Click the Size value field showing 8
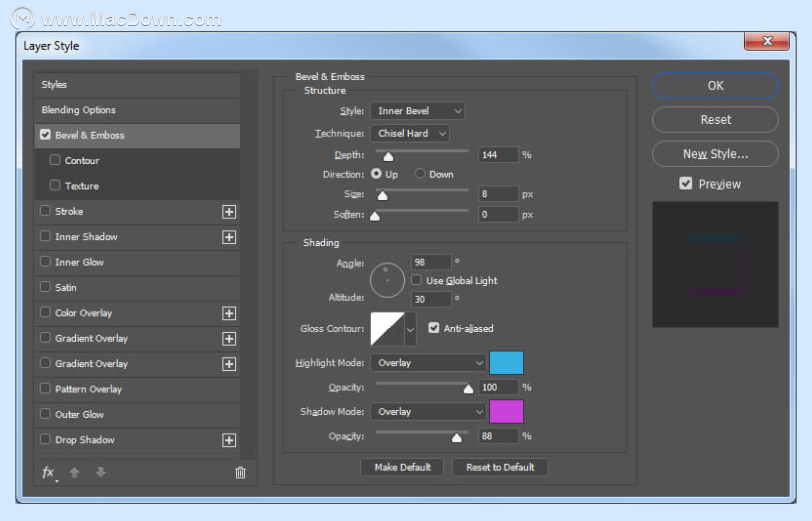The width and height of the screenshot is (812, 521). click(498, 194)
